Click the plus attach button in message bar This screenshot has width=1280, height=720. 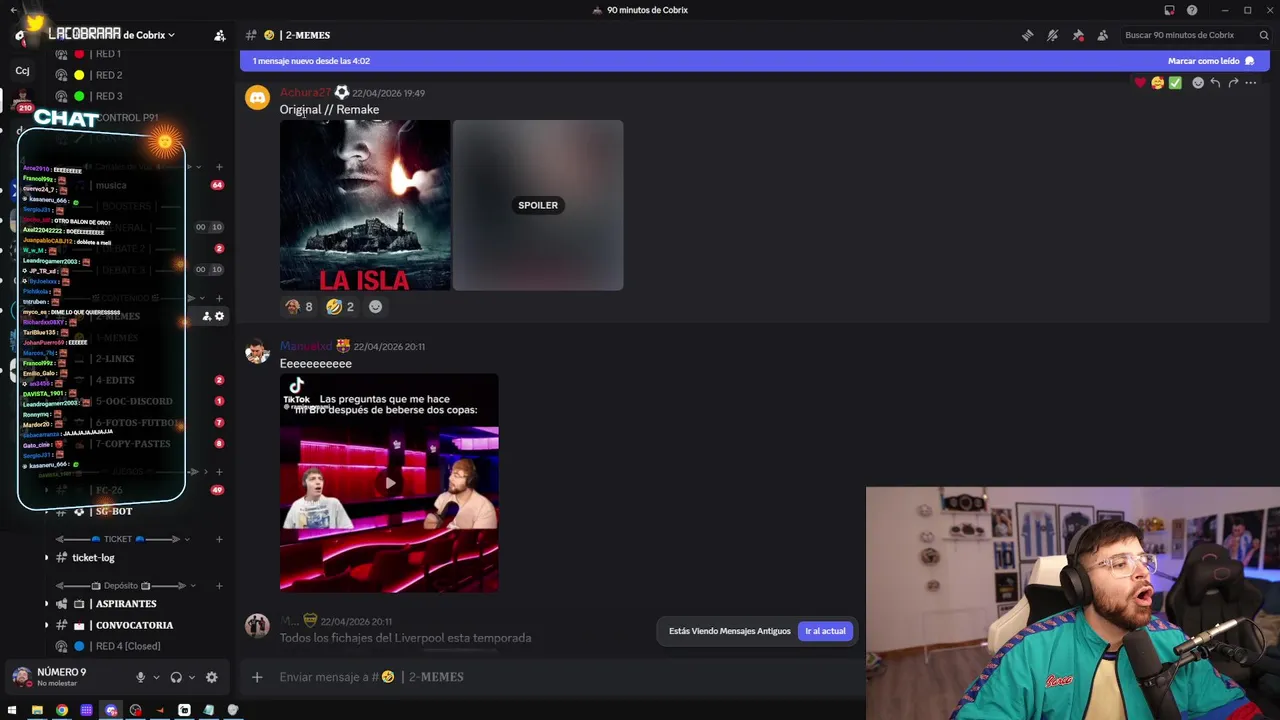(257, 677)
